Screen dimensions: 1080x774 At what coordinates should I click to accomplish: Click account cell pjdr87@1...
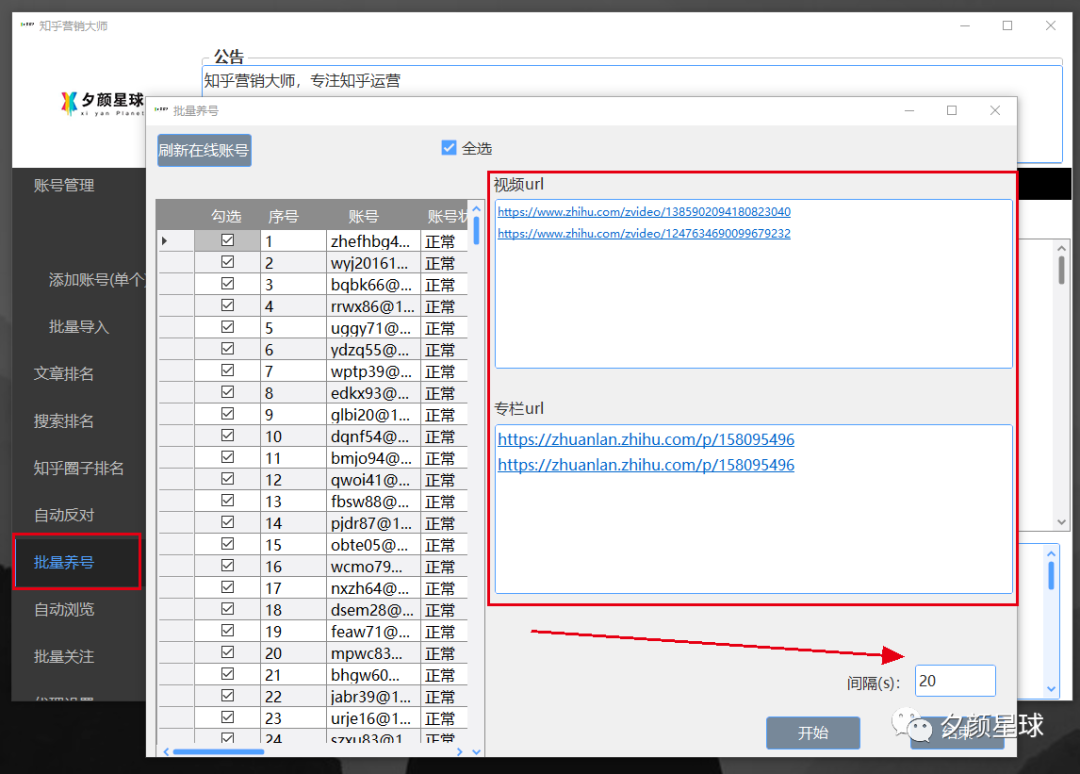(x=371, y=523)
